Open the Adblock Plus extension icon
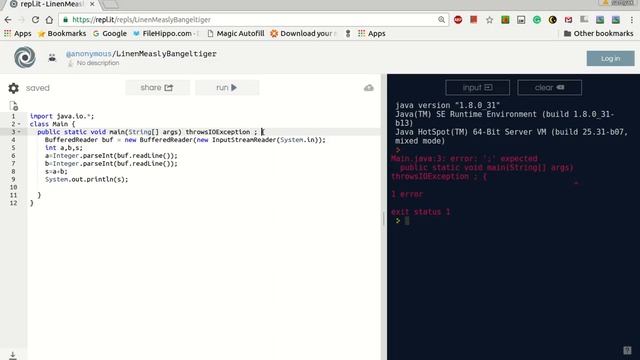 (x=458, y=20)
